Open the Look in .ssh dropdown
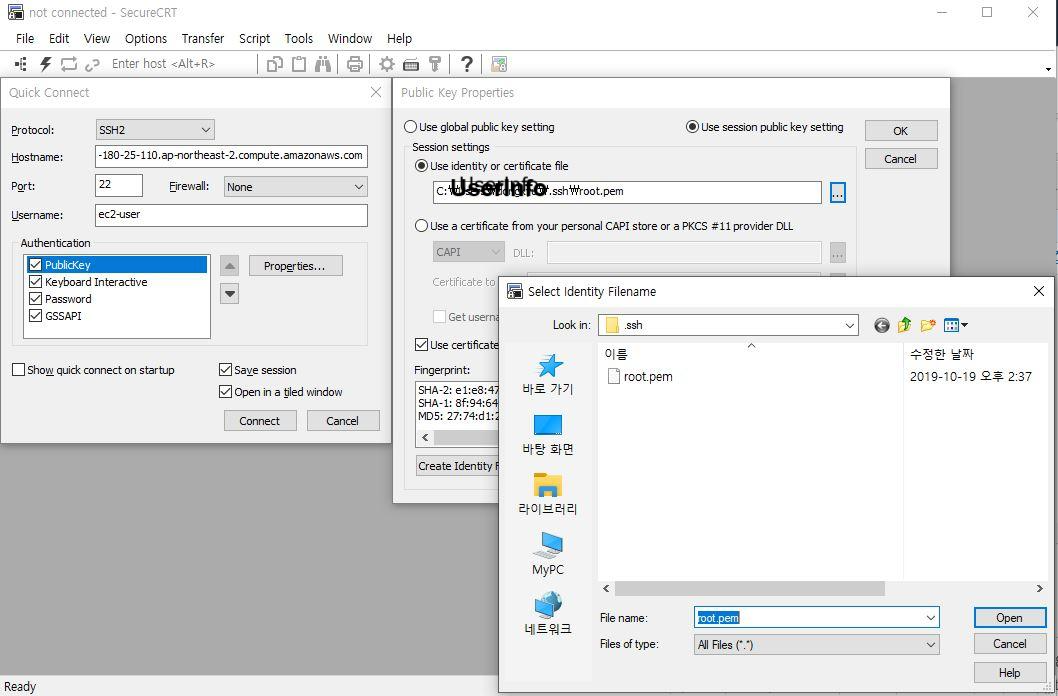The height and width of the screenshot is (696, 1058). 728,325
